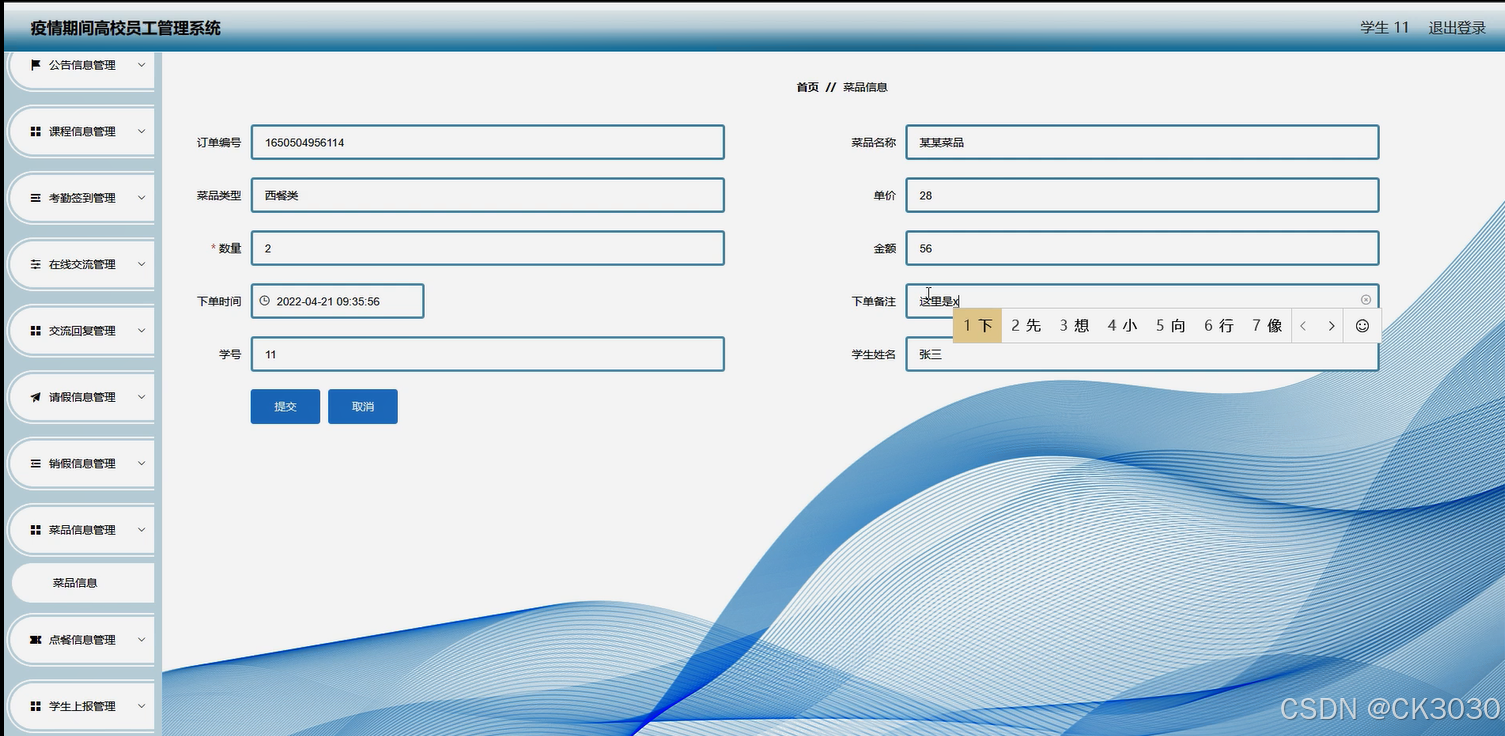The width and height of the screenshot is (1505, 736).
Task: Click the 菜品信息 breadcrumb entry
Action: (865, 87)
